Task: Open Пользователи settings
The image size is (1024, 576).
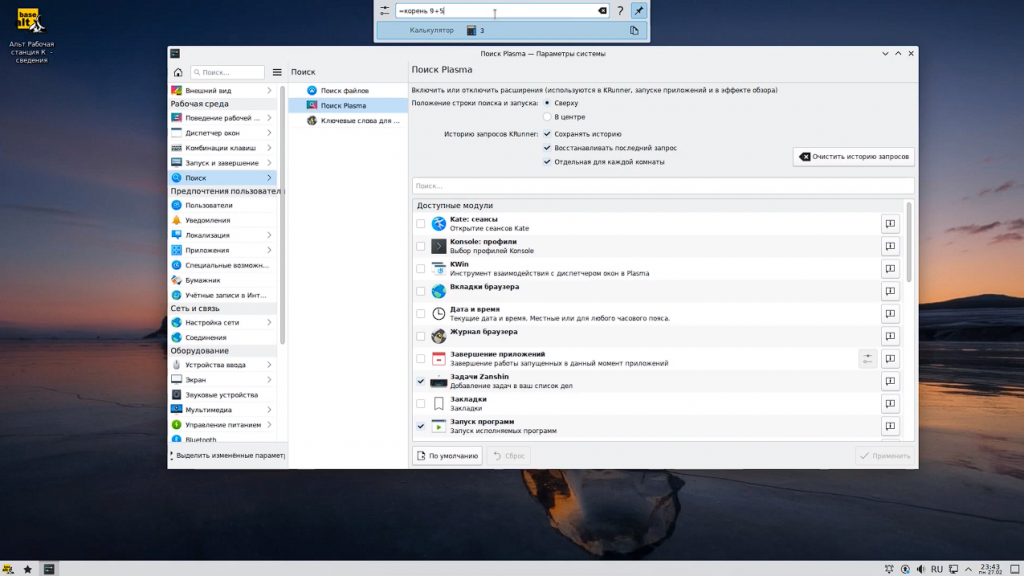Action: pyautogui.click(x=223, y=205)
